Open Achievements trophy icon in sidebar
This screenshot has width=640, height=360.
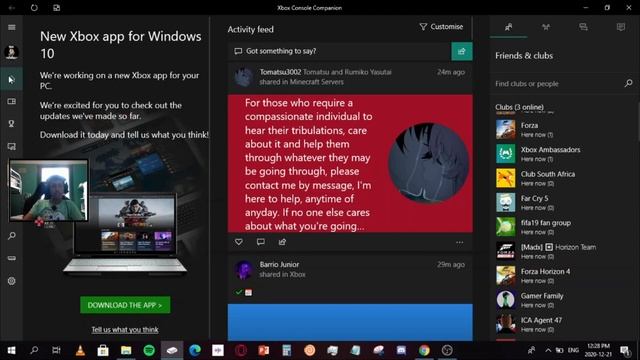(11, 124)
